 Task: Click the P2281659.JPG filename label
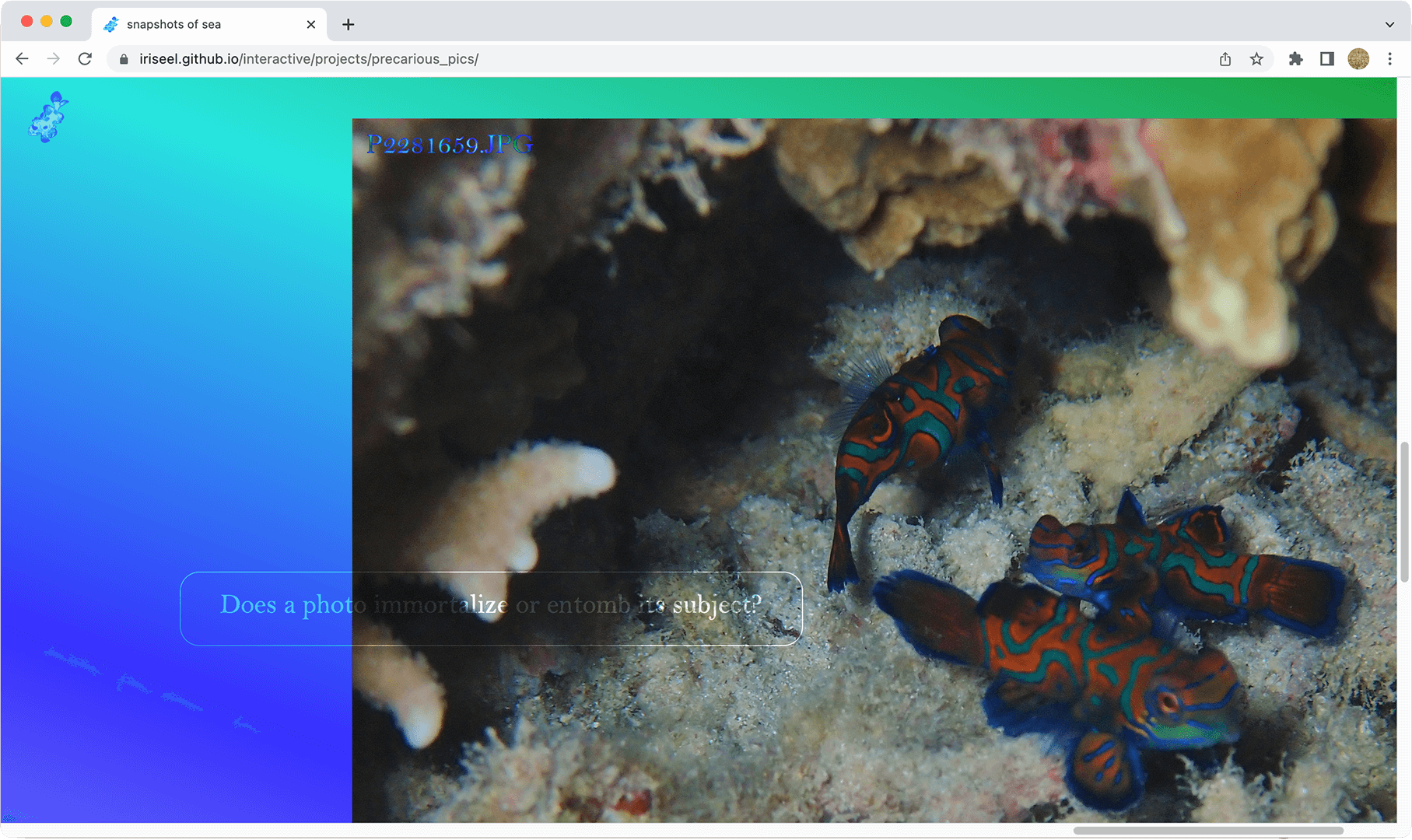tap(449, 145)
